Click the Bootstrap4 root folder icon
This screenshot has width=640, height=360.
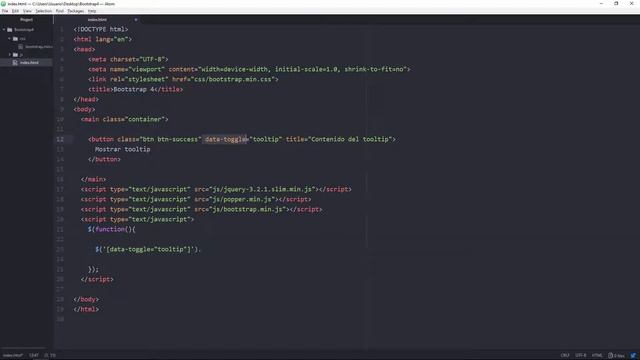click(10, 29)
